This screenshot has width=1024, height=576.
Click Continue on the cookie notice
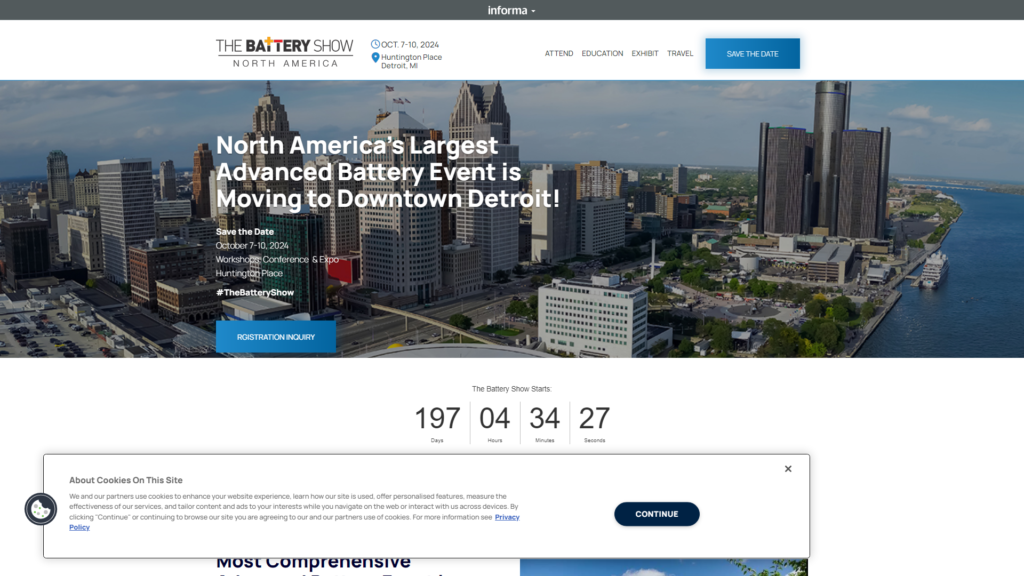pyautogui.click(x=656, y=514)
